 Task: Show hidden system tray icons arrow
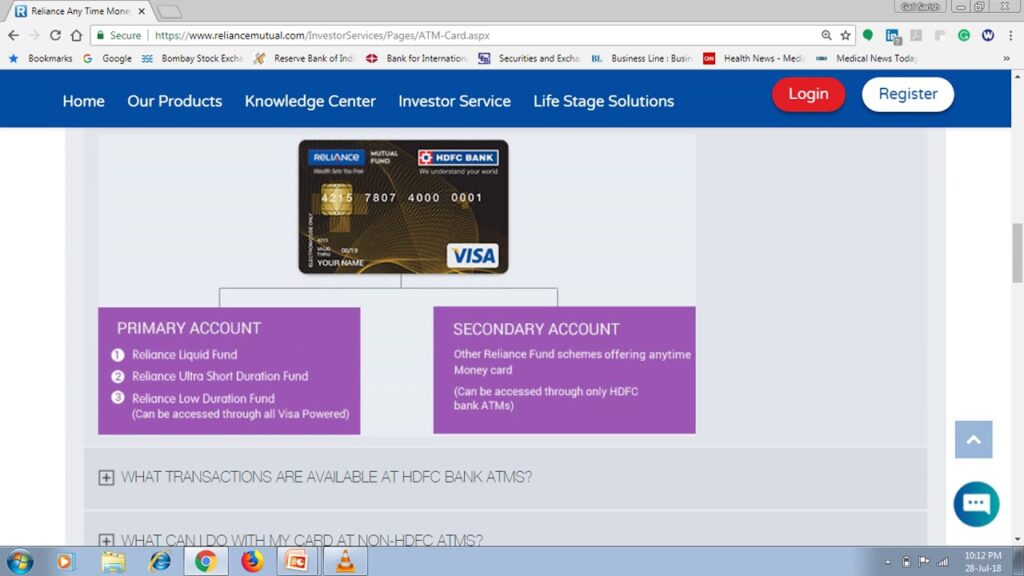point(888,562)
